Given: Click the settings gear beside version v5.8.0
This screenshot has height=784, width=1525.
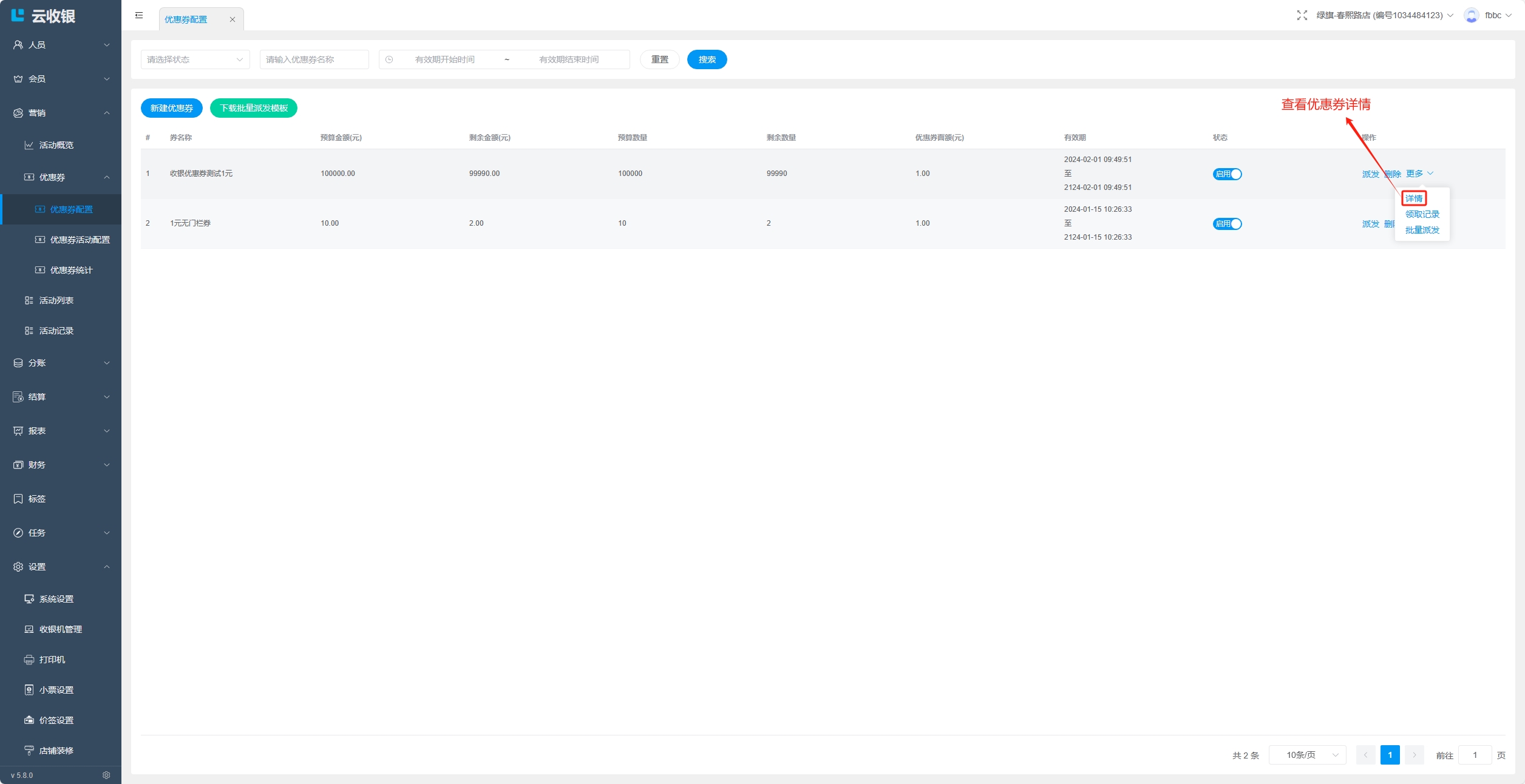Looking at the screenshot, I should tap(106, 775).
